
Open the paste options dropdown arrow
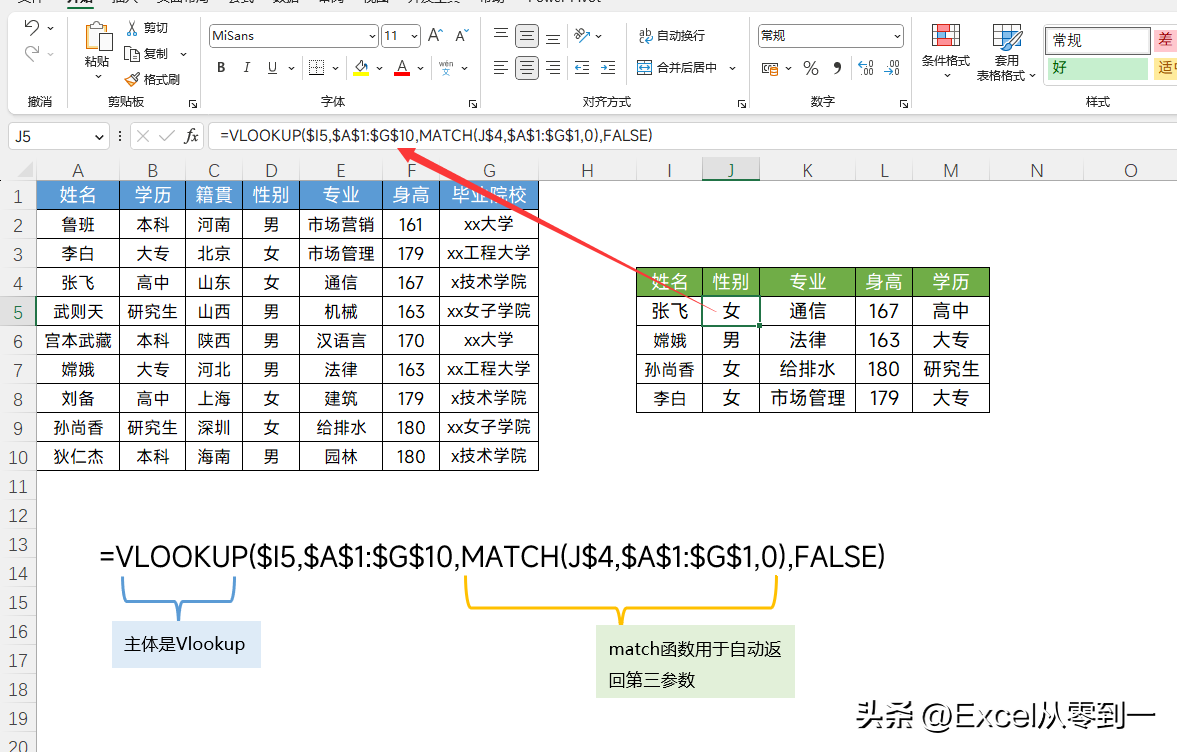pyautogui.click(x=98, y=77)
